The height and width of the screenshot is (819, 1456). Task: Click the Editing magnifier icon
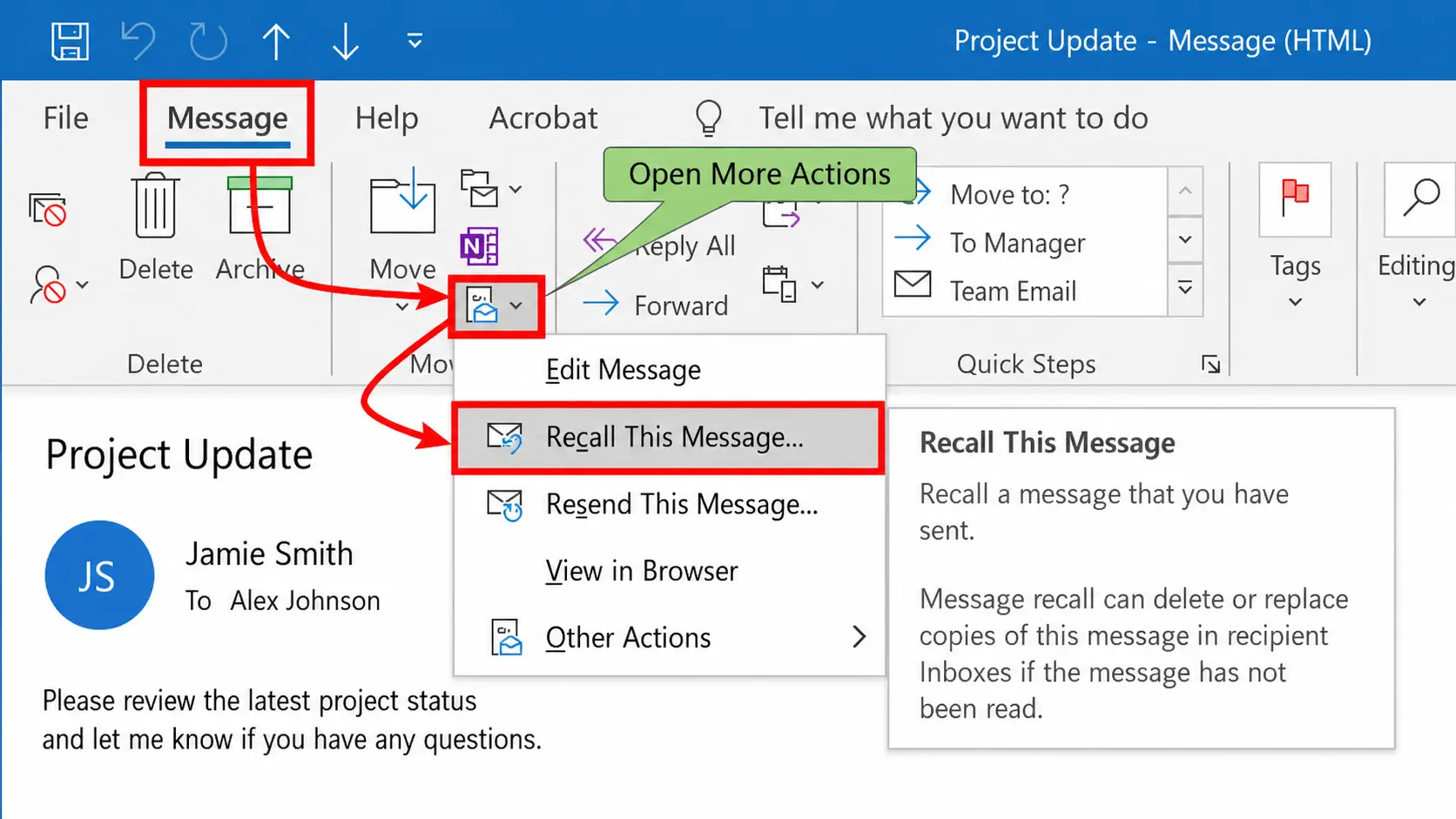pos(1419,199)
